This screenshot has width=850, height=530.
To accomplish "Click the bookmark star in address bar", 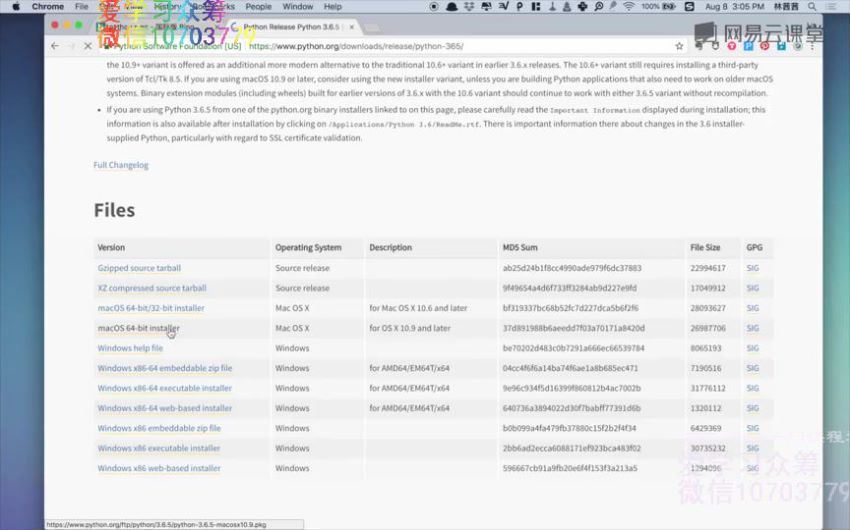I will coord(679,46).
